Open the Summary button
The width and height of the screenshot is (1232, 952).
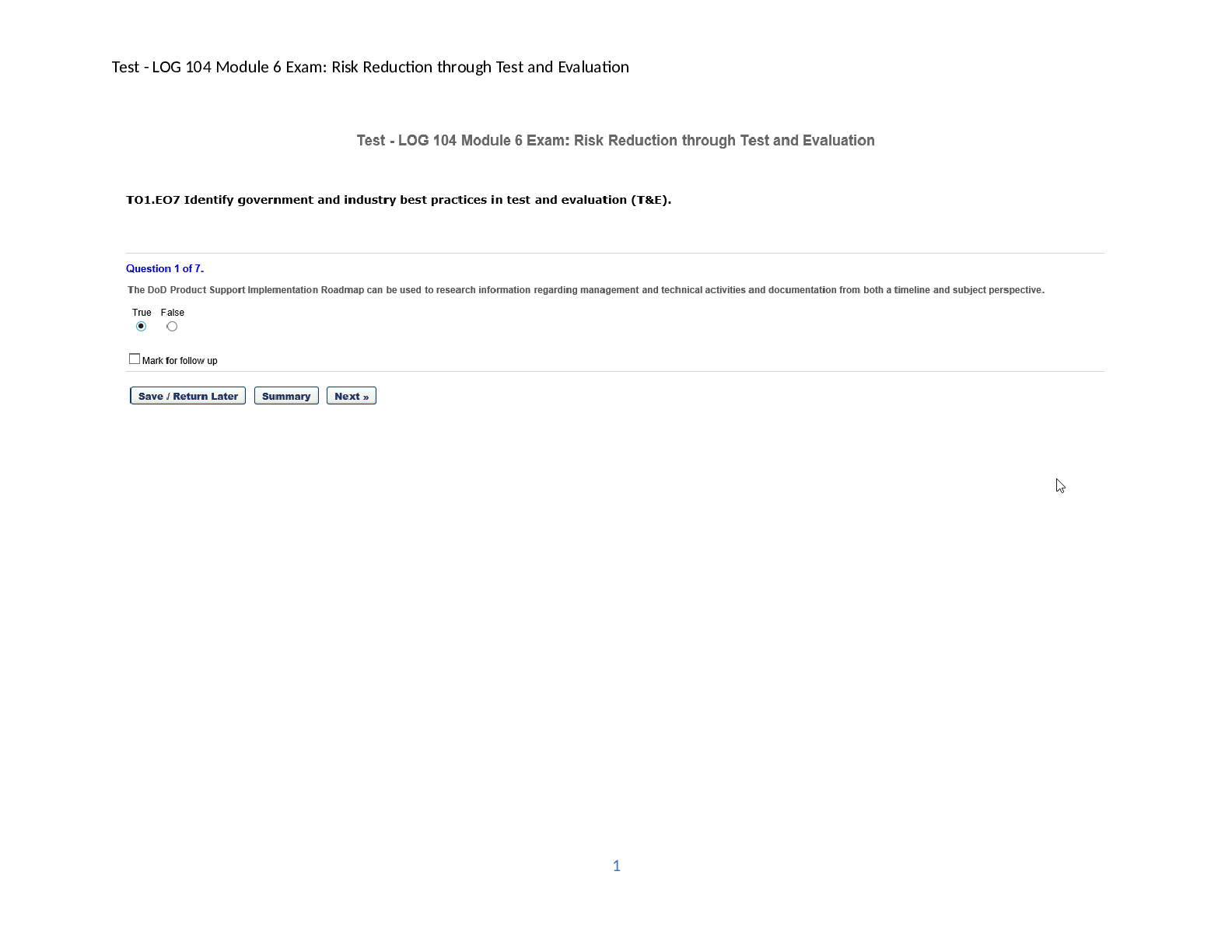(286, 396)
